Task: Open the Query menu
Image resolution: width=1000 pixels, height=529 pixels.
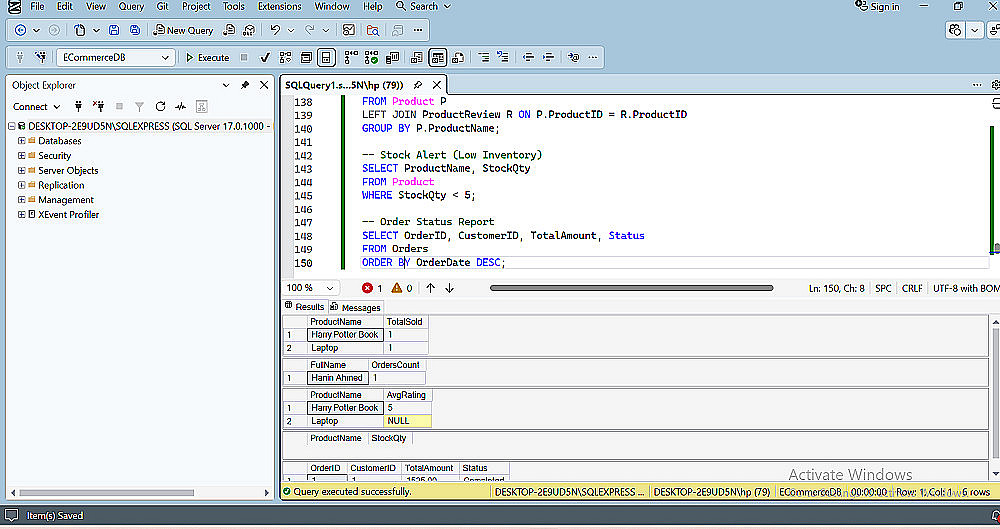Action: tap(131, 6)
